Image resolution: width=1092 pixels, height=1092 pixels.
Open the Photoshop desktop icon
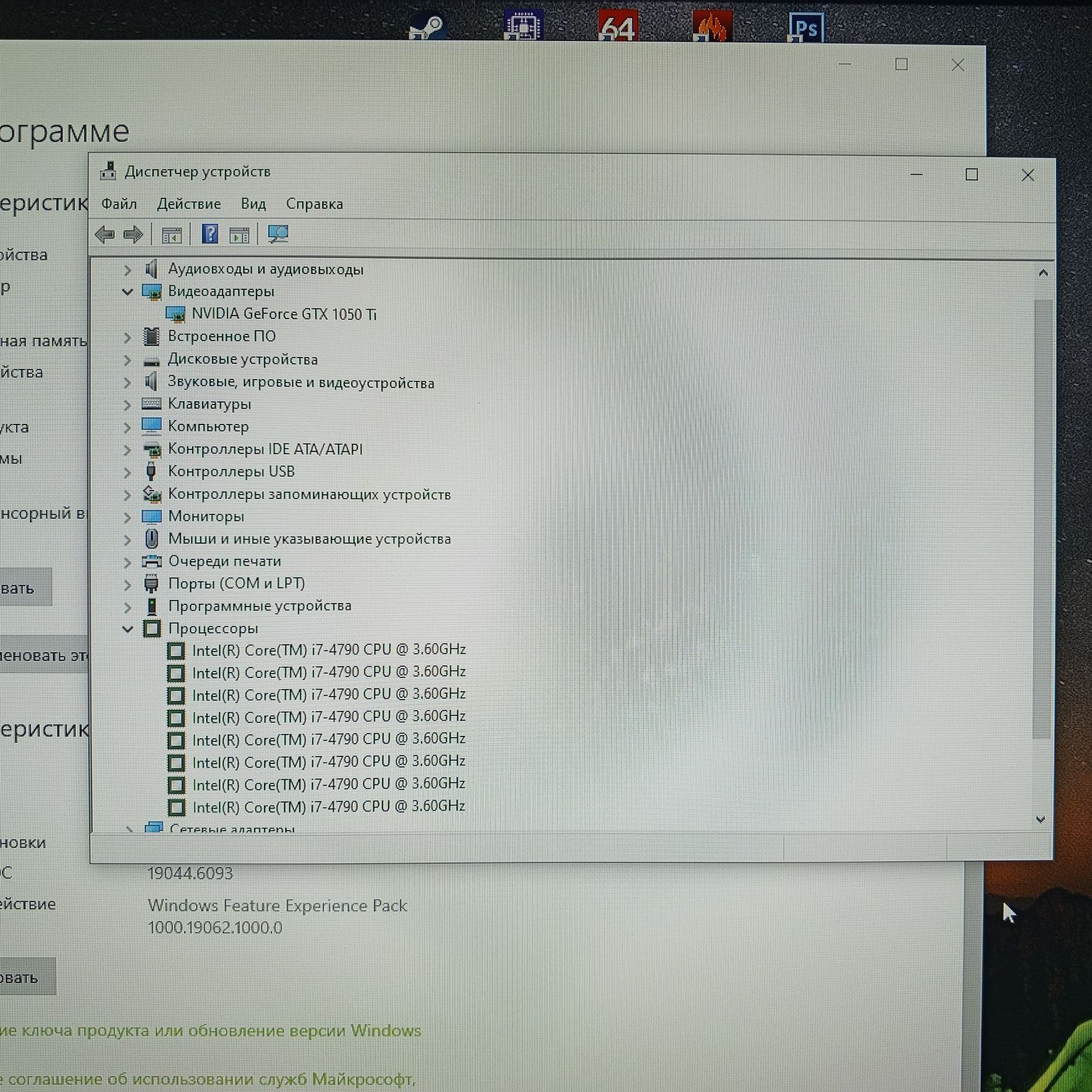point(806,28)
